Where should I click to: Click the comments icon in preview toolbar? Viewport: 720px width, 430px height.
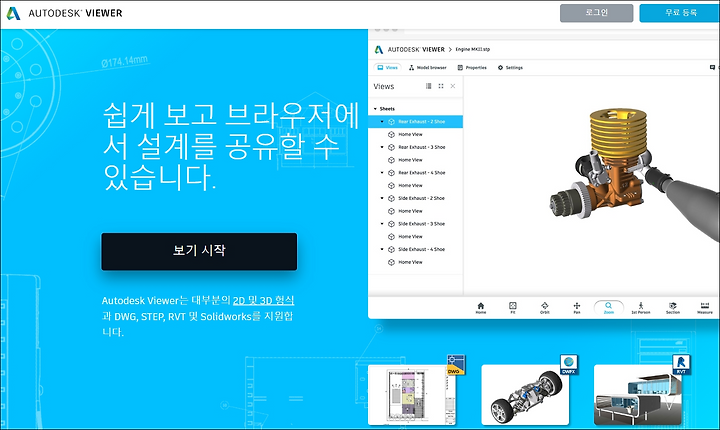(712, 68)
